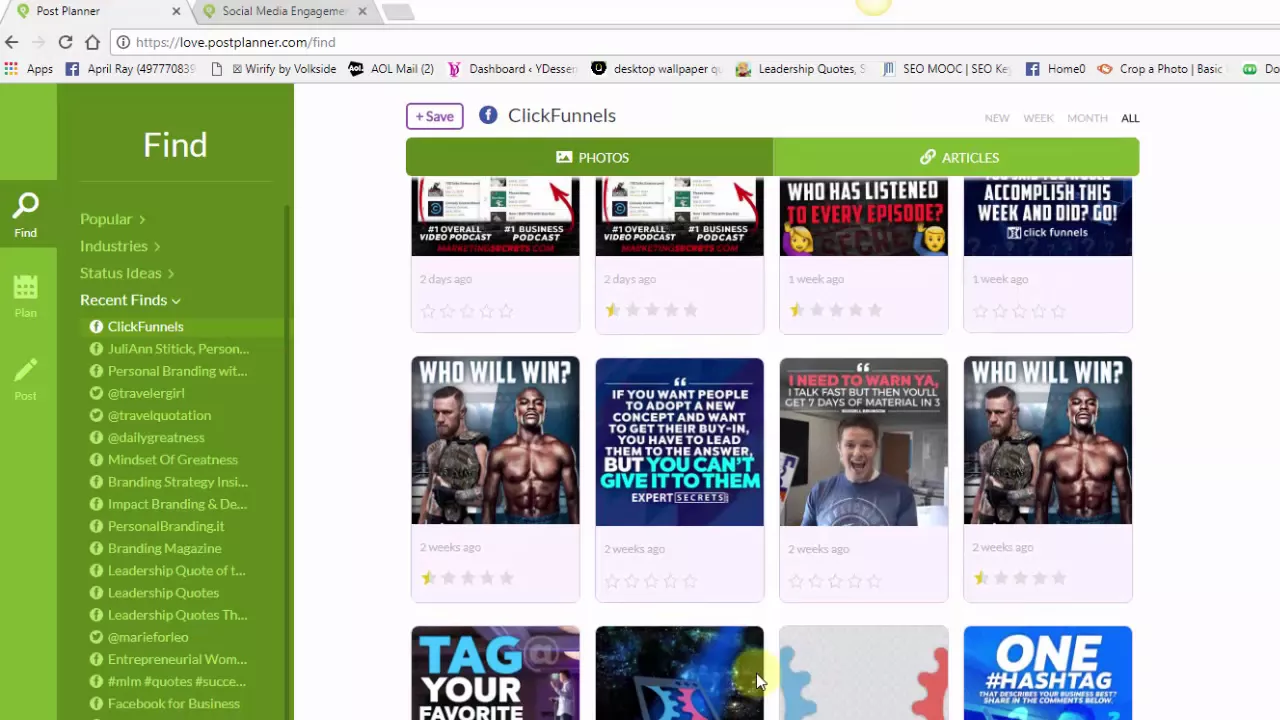Open Crop a Photo bookmark
The image size is (1280, 720).
(x=1160, y=69)
